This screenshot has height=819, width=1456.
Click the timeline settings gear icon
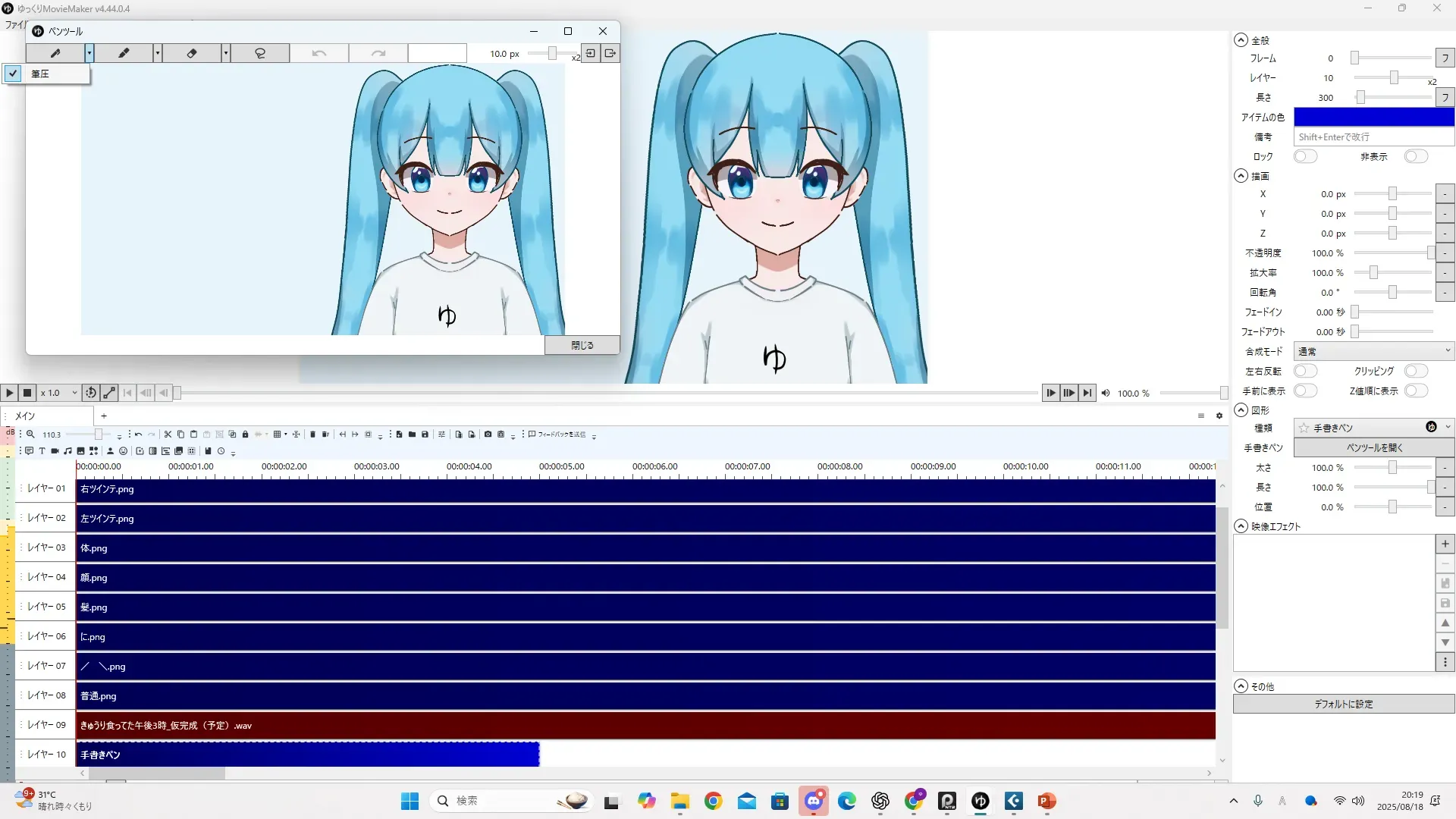tap(1219, 416)
